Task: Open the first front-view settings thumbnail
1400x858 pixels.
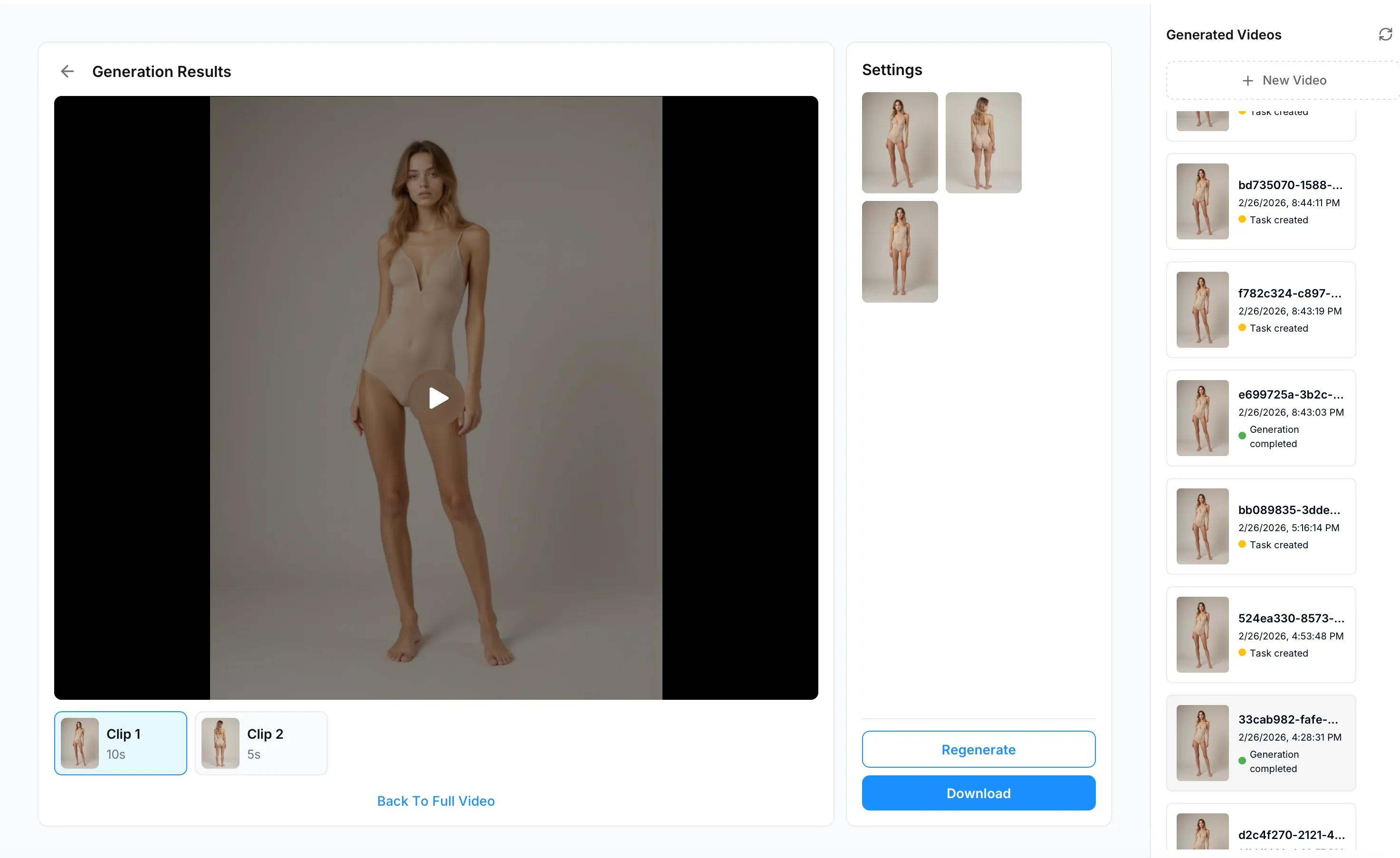Action: click(900, 143)
